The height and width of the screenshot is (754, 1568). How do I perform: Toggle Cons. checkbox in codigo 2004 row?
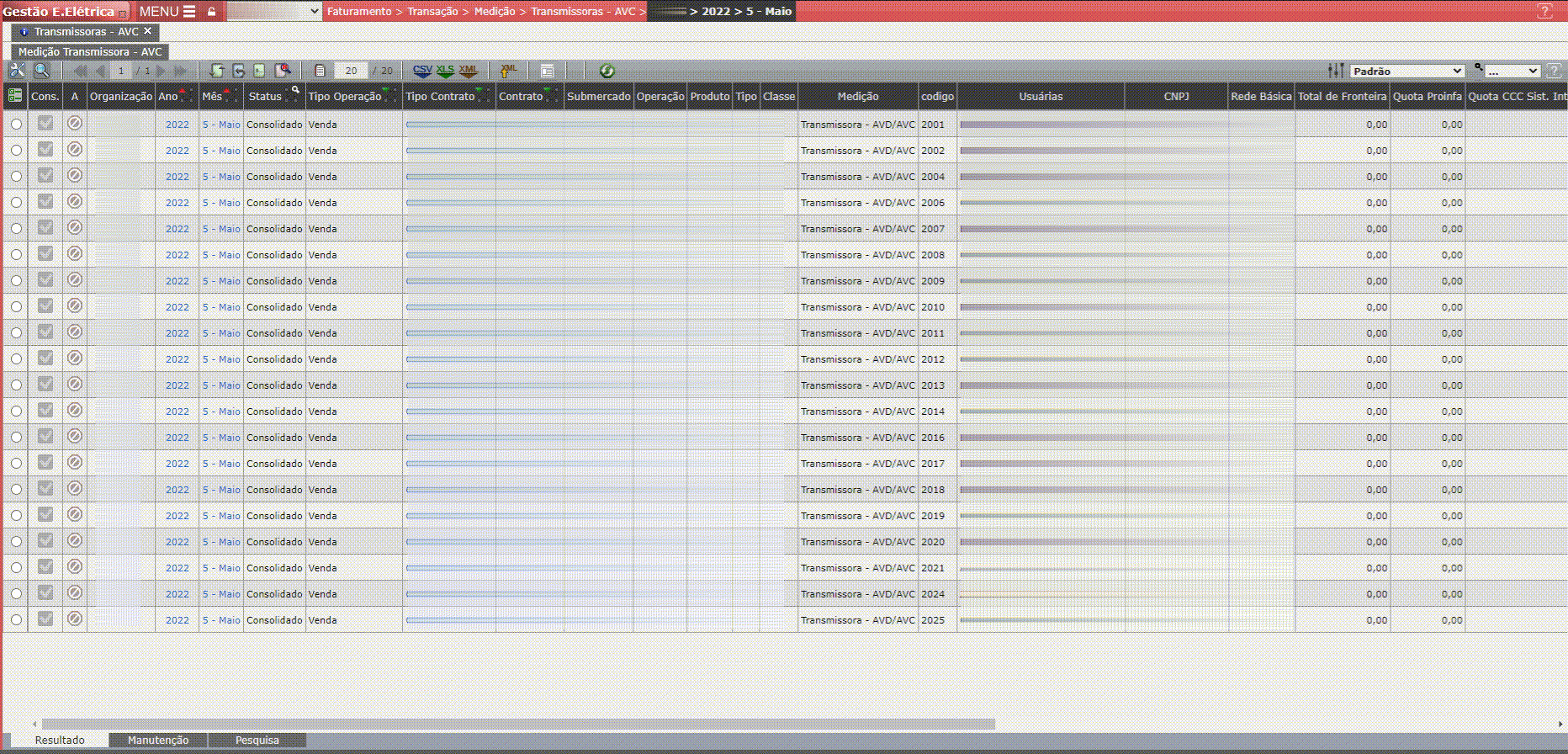point(45,176)
